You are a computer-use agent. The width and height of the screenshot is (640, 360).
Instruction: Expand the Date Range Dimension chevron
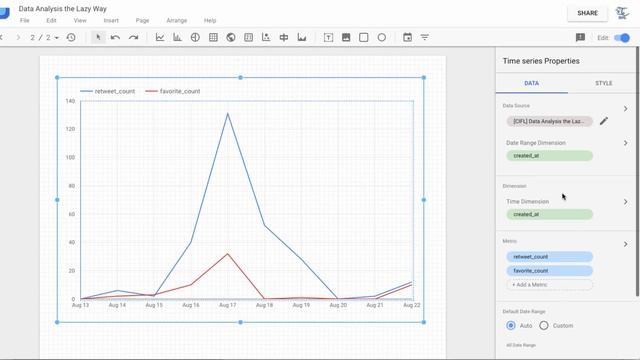(625, 143)
